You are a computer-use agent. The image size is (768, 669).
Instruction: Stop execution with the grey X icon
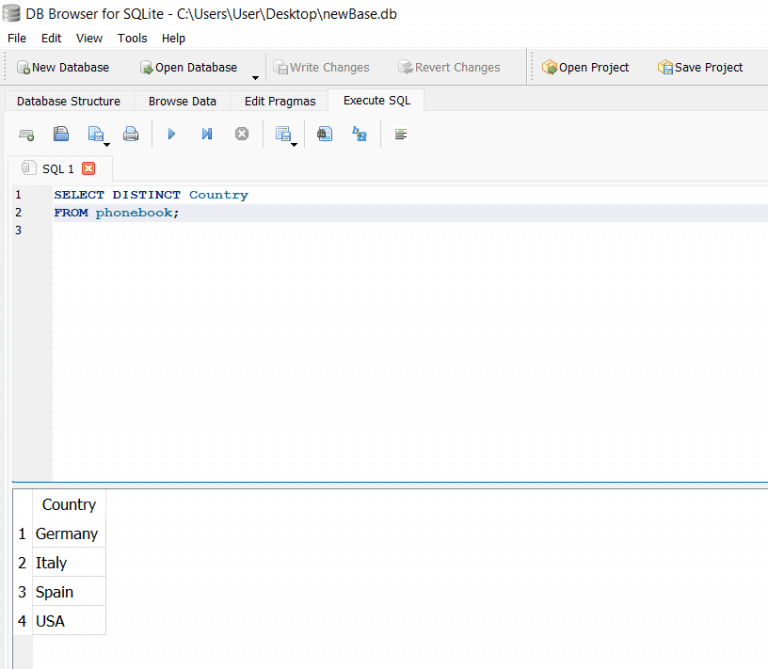(x=241, y=134)
